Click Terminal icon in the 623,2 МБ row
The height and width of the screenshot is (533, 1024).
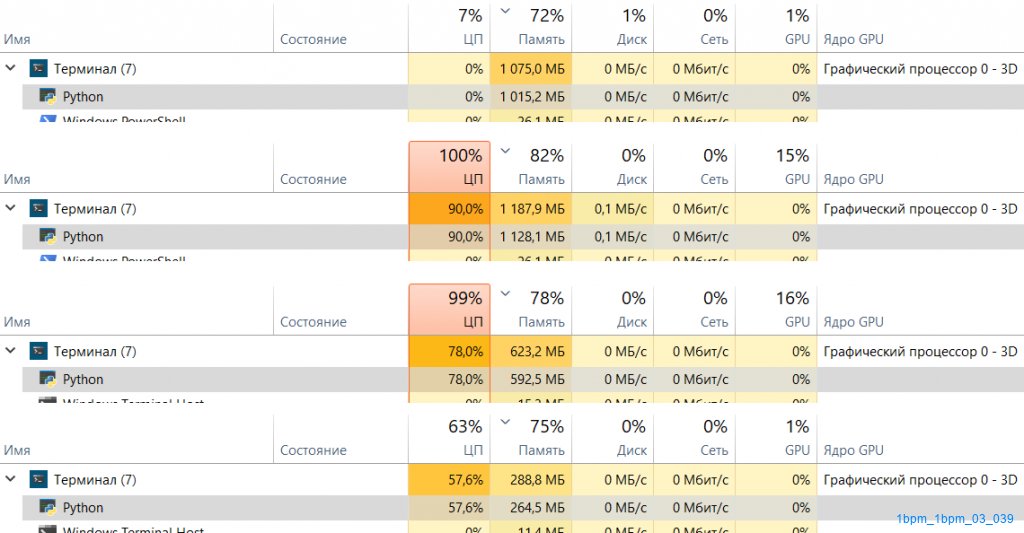39,352
